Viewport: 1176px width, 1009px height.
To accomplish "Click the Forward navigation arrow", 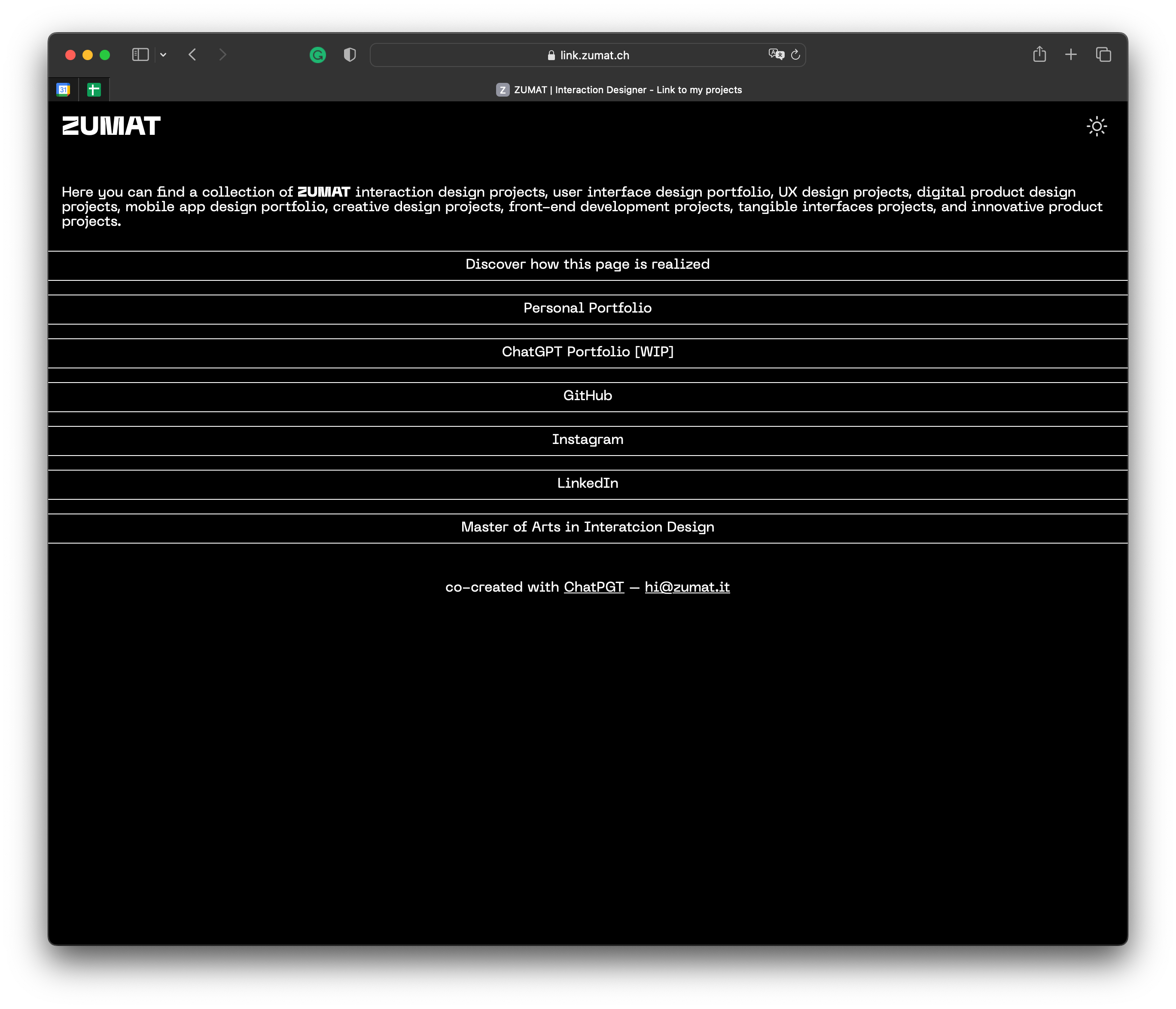I will tap(222, 55).
